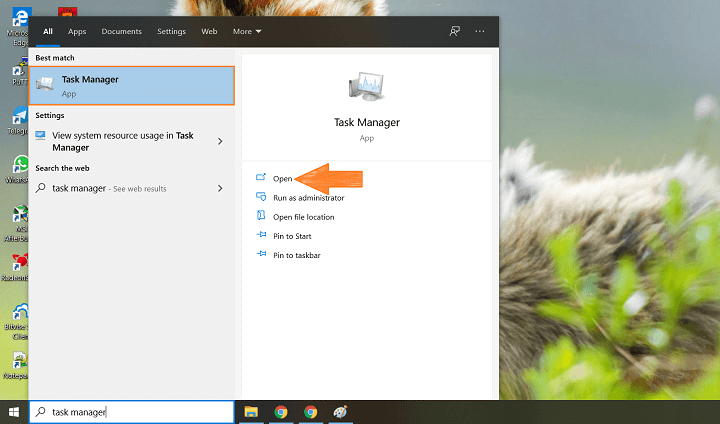
Task: Switch to the Documents search tab
Action: (x=122, y=31)
